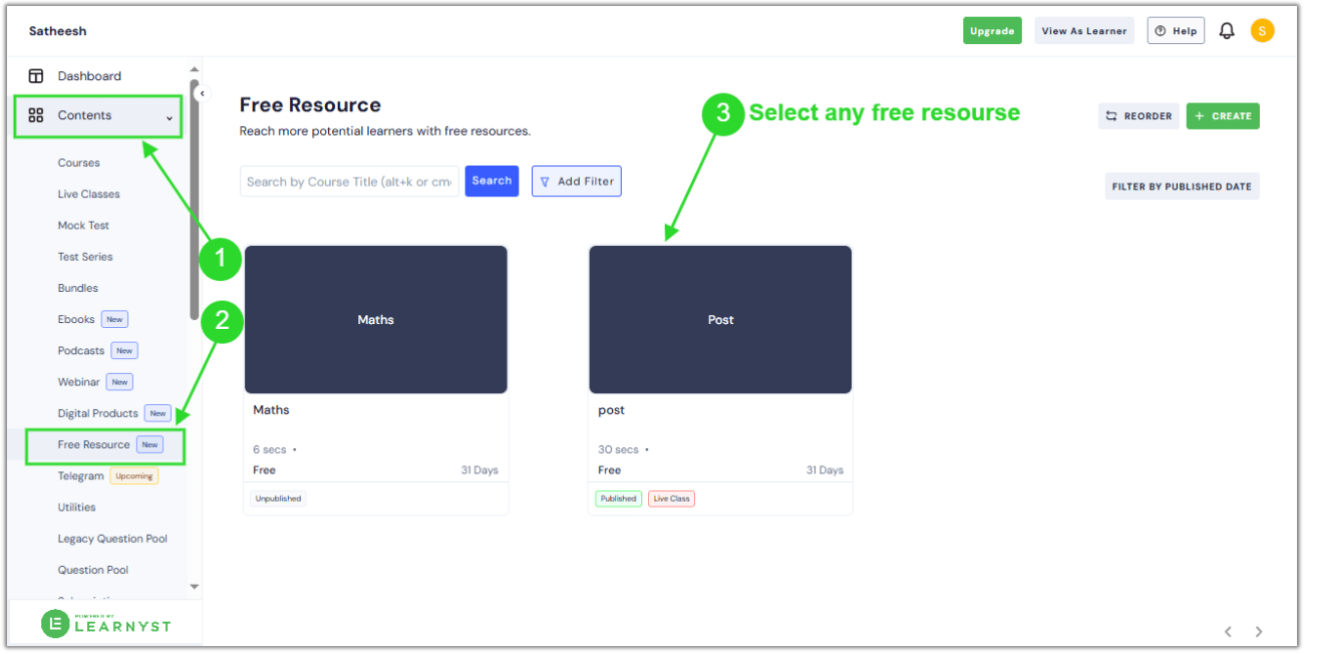The width and height of the screenshot is (1318, 654).
Task: Click the 'Maths' card title text
Action: tap(271, 410)
